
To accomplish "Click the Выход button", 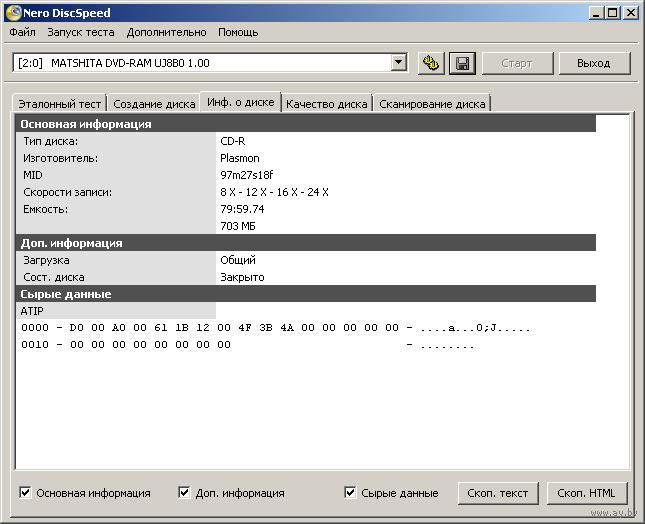I will (x=594, y=63).
